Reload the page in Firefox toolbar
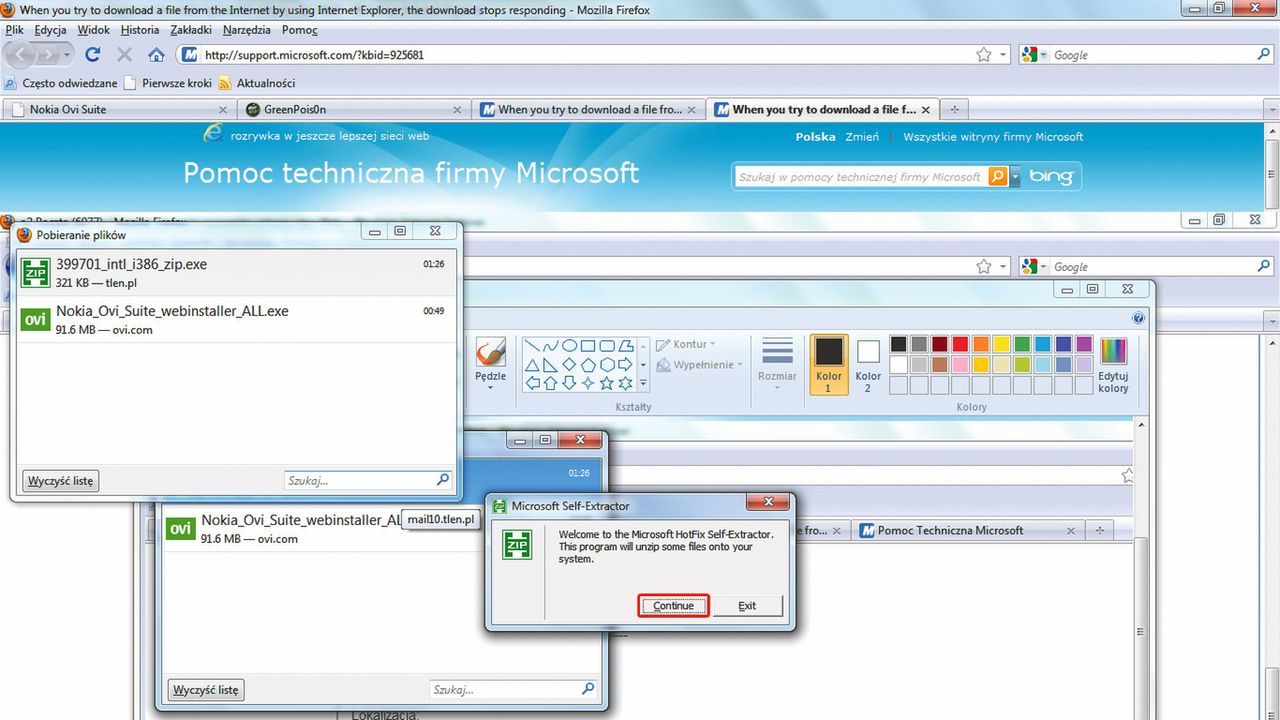The height and width of the screenshot is (720, 1280). 93,55
